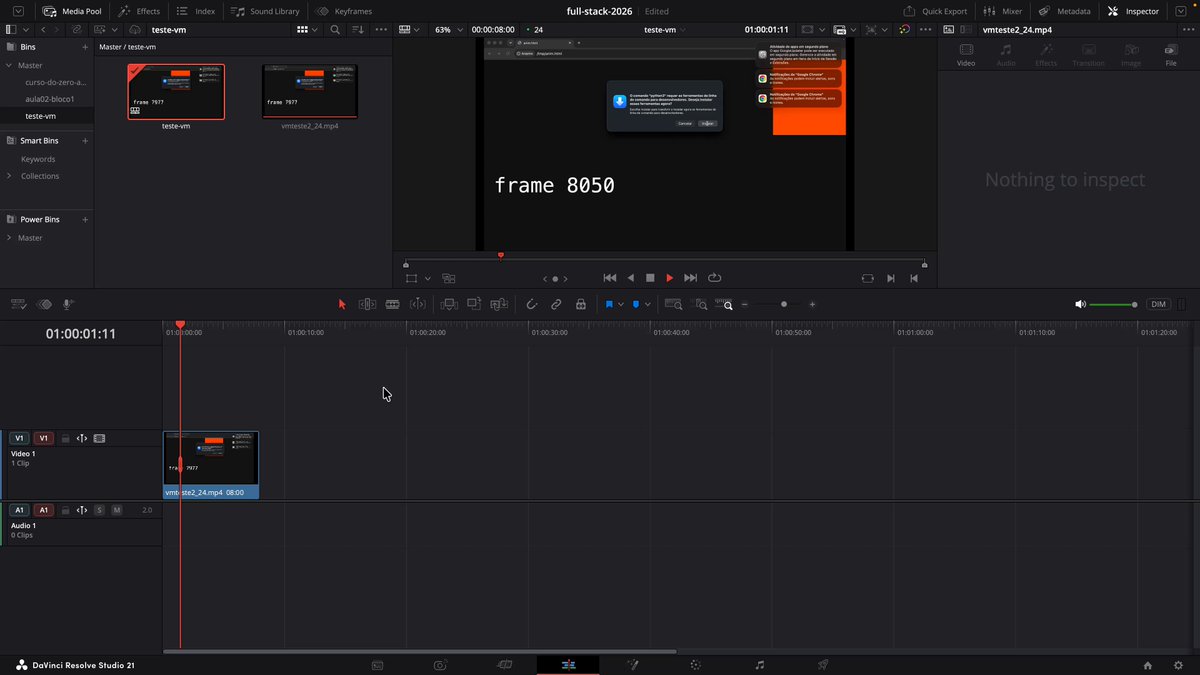Toggle Linked Selection chain icon
This screenshot has width=1200, height=675.
556,304
